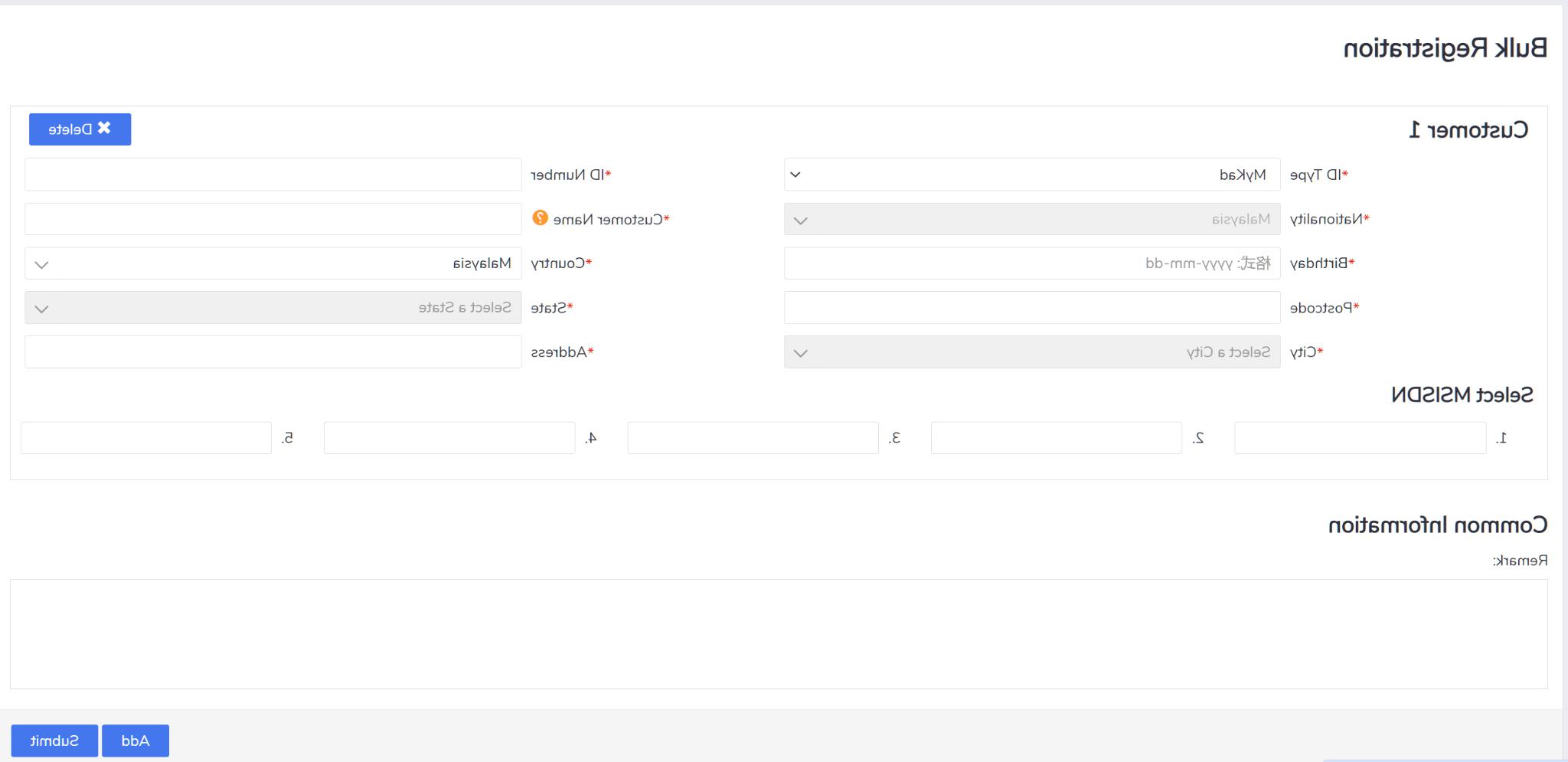The height and width of the screenshot is (762, 1568).
Task: Click the Remark label text
Action: (x=1520, y=561)
